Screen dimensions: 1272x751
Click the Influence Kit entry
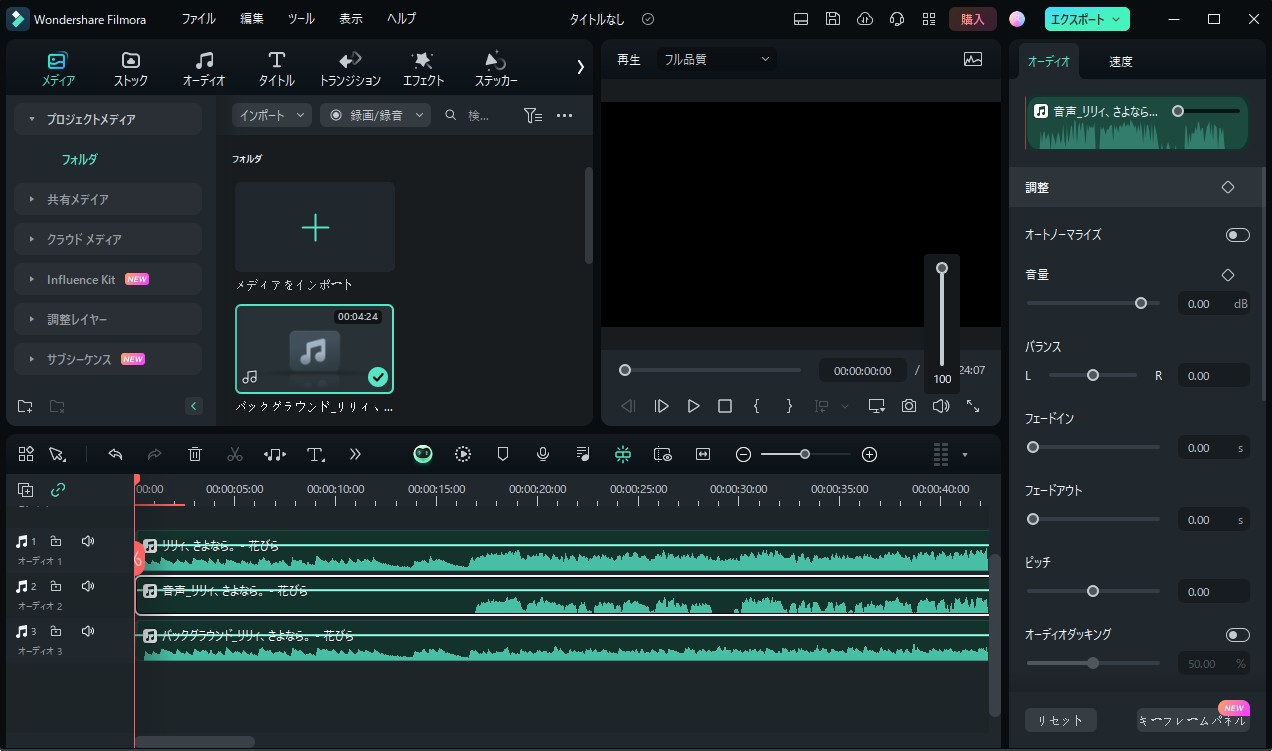click(x=108, y=279)
